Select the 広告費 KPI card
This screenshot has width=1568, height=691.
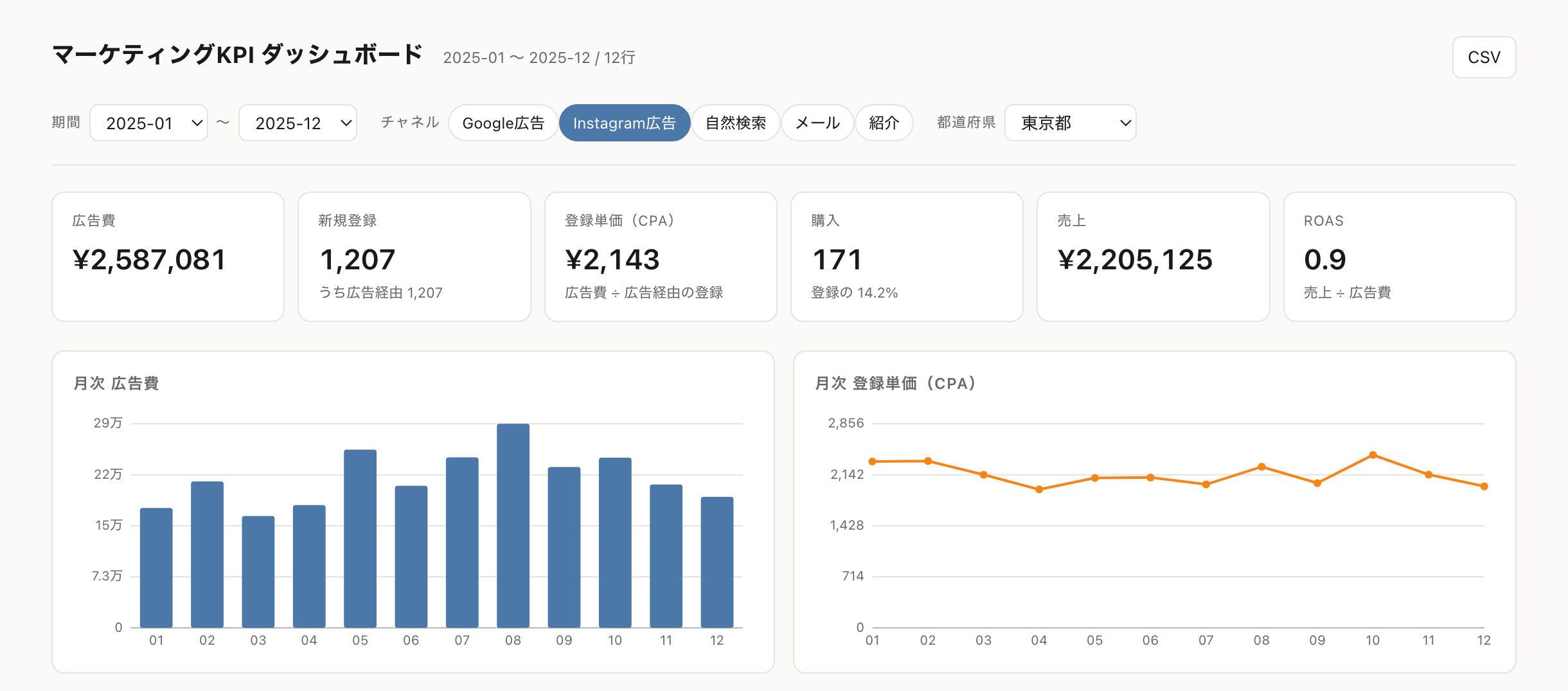click(168, 256)
